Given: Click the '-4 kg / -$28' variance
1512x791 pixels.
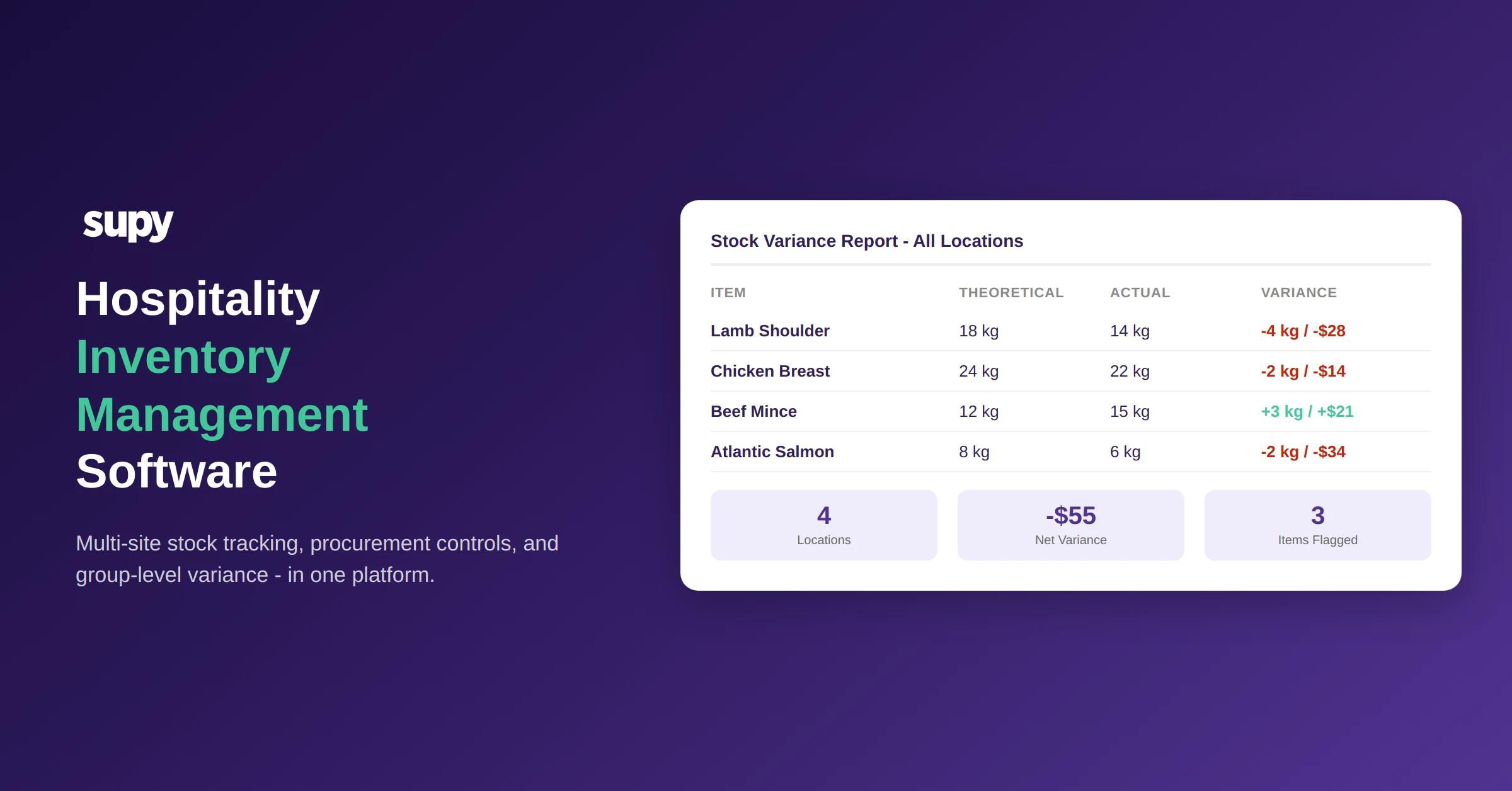Looking at the screenshot, I should (1303, 331).
